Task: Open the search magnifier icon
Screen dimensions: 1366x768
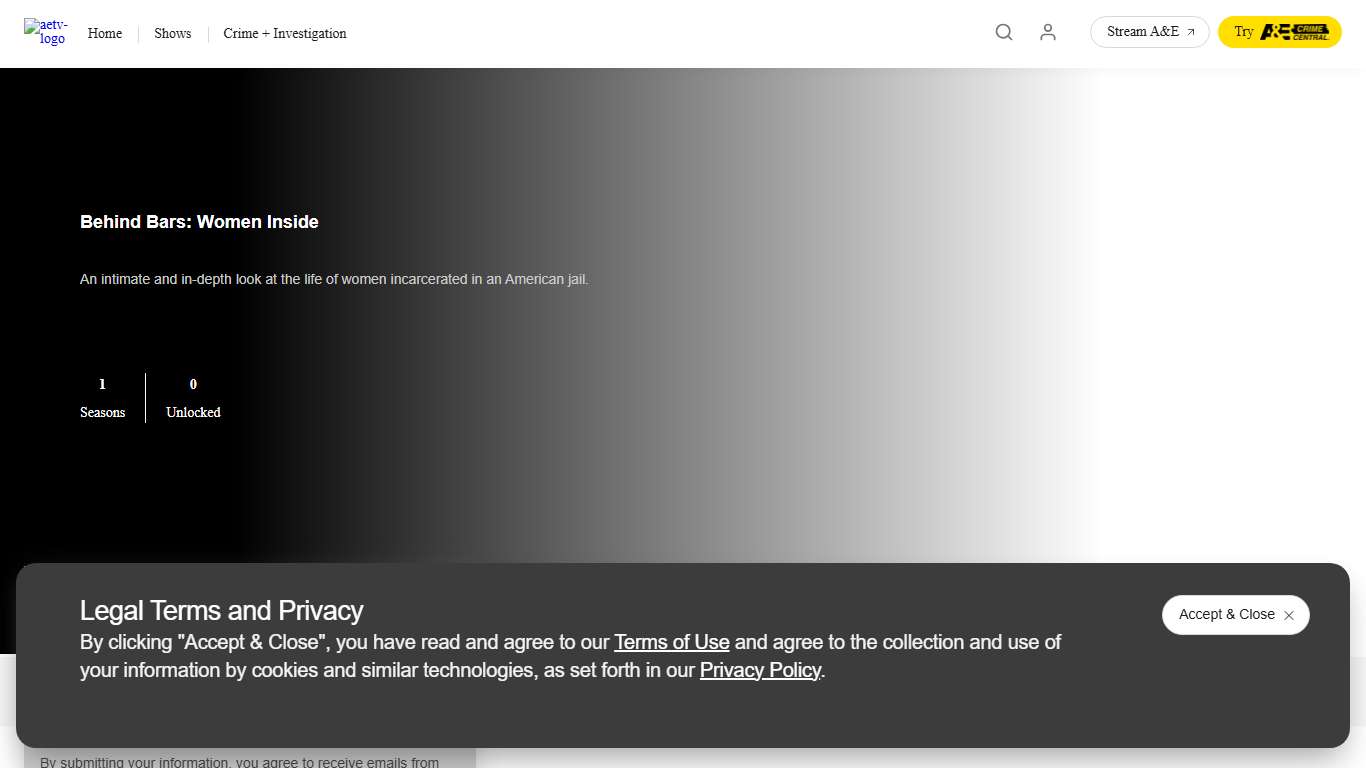Action: [x=1004, y=32]
